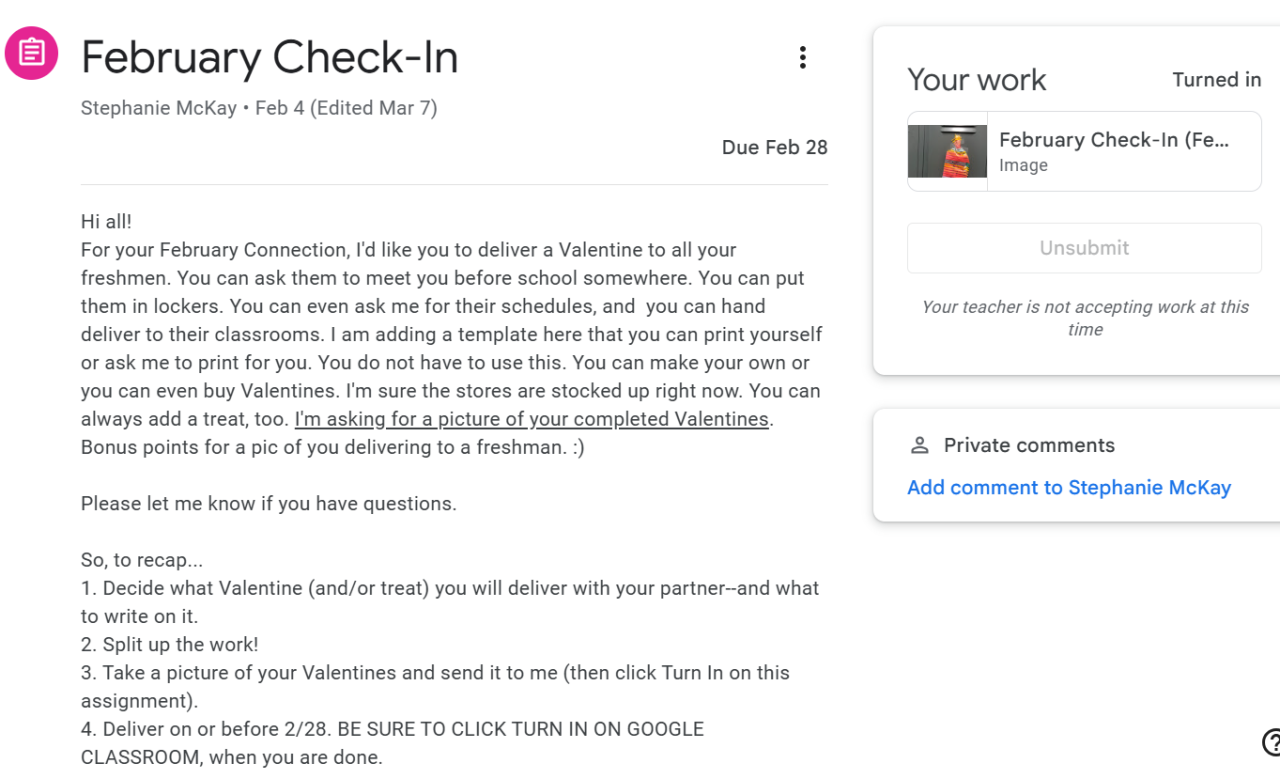Click the Edited Mar 7 timestamp

tap(374, 108)
